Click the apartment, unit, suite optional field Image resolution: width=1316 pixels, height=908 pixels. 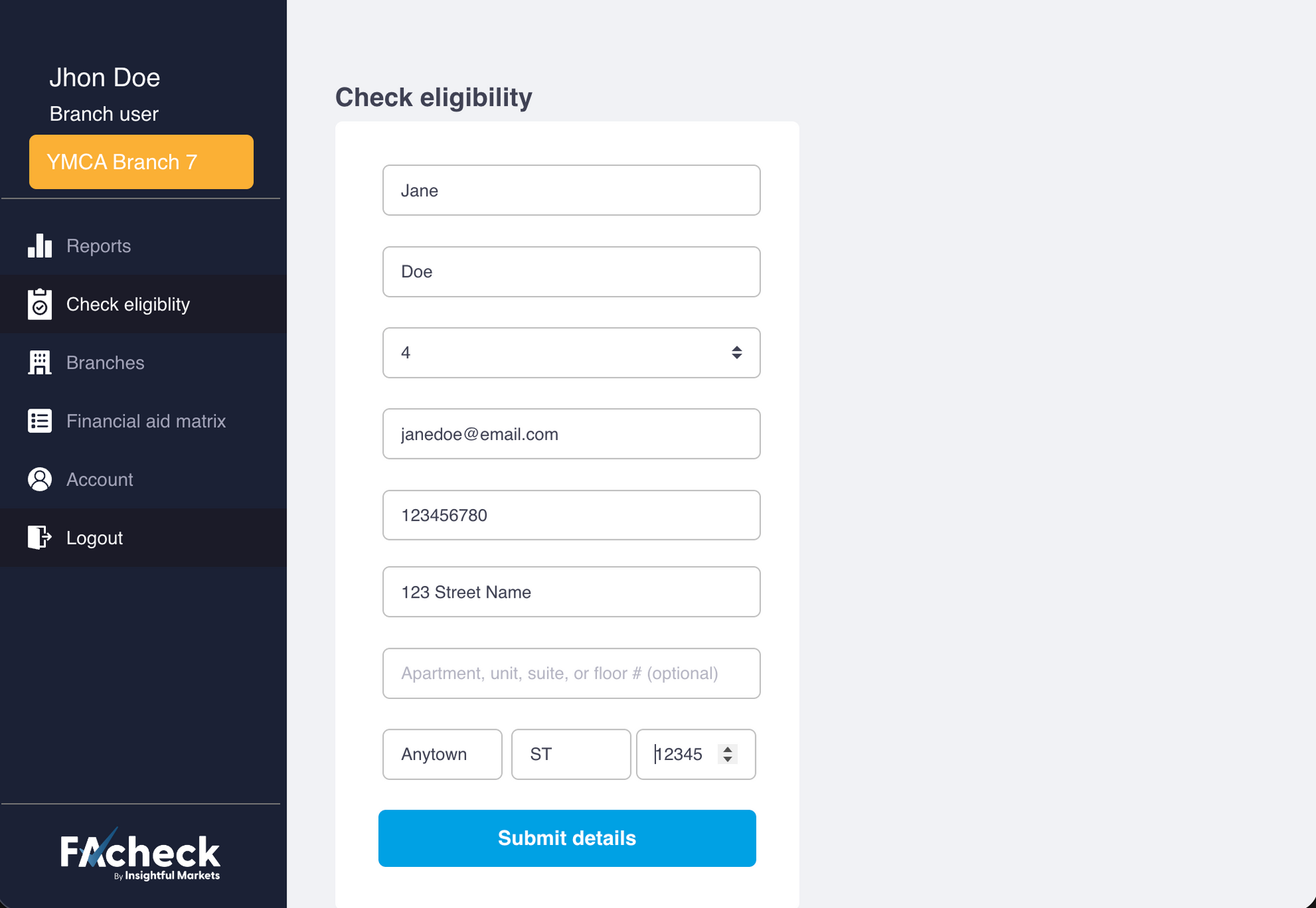pyautogui.click(x=571, y=673)
